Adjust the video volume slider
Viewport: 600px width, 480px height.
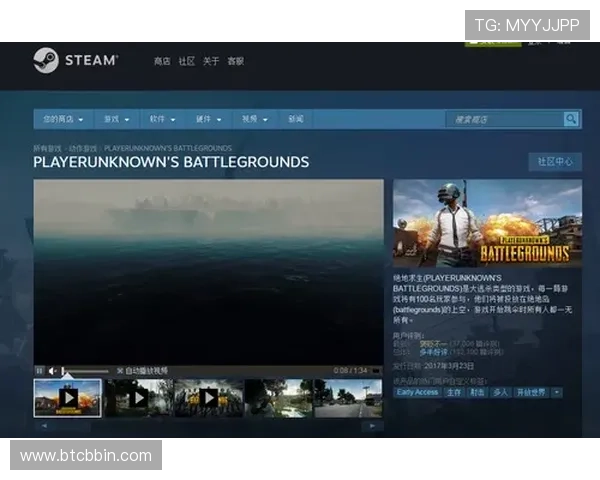point(85,371)
